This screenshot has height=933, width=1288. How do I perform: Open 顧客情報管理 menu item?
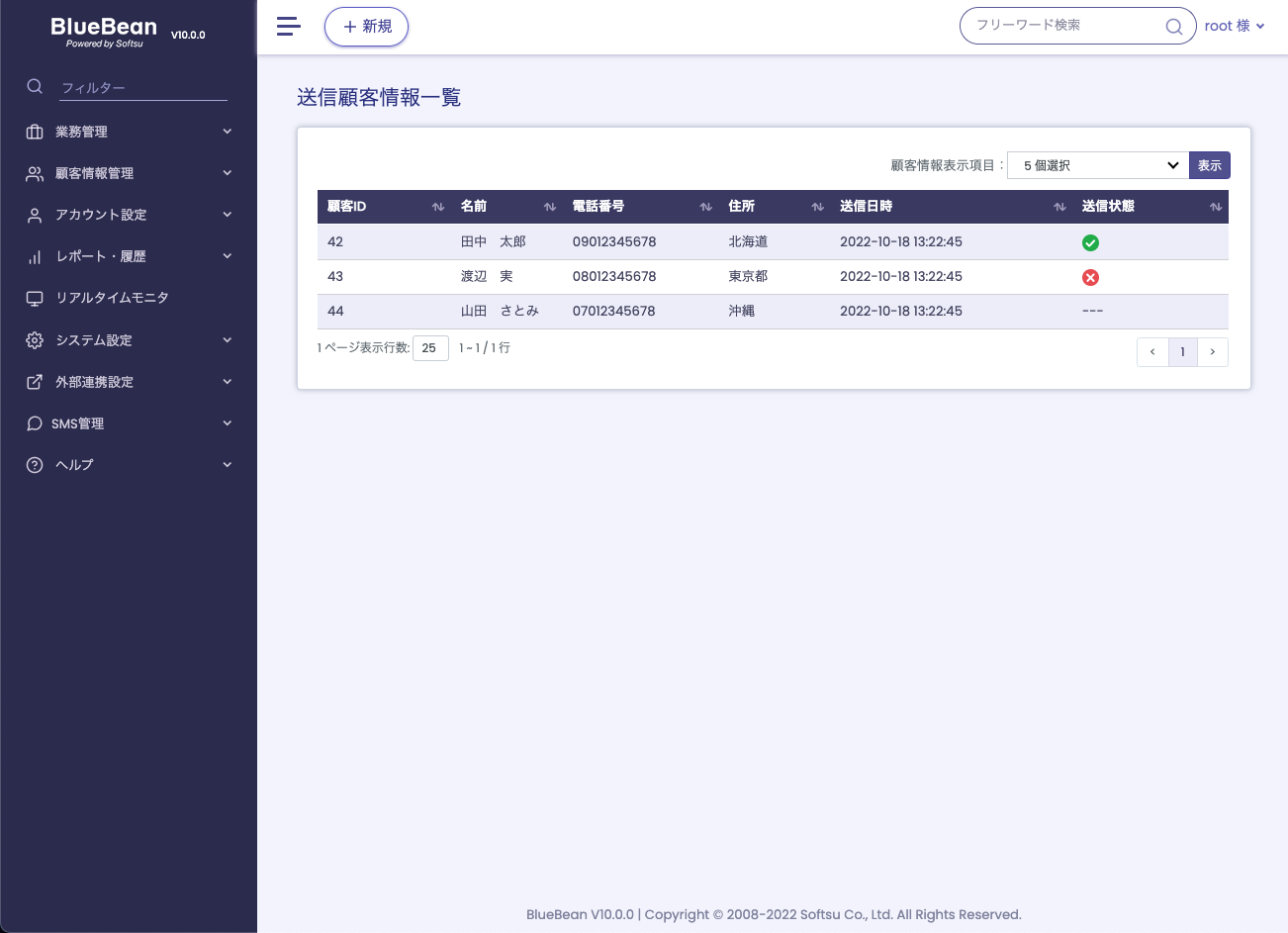[x=129, y=173]
